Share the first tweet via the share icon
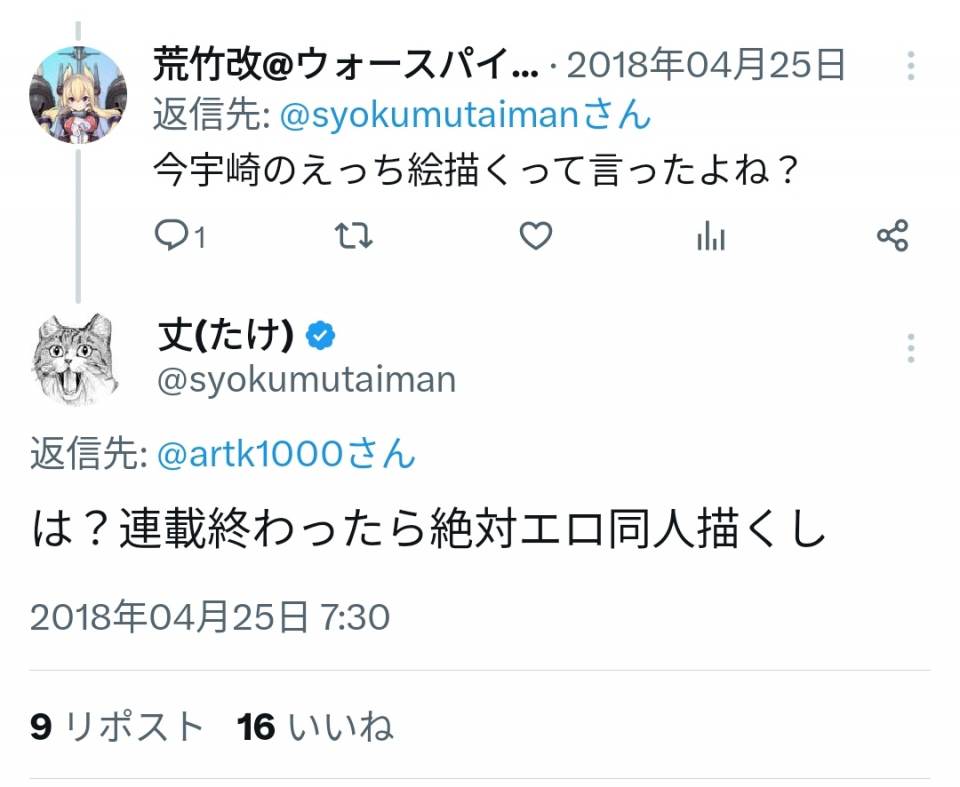This screenshot has width=960, height=787. [892, 236]
